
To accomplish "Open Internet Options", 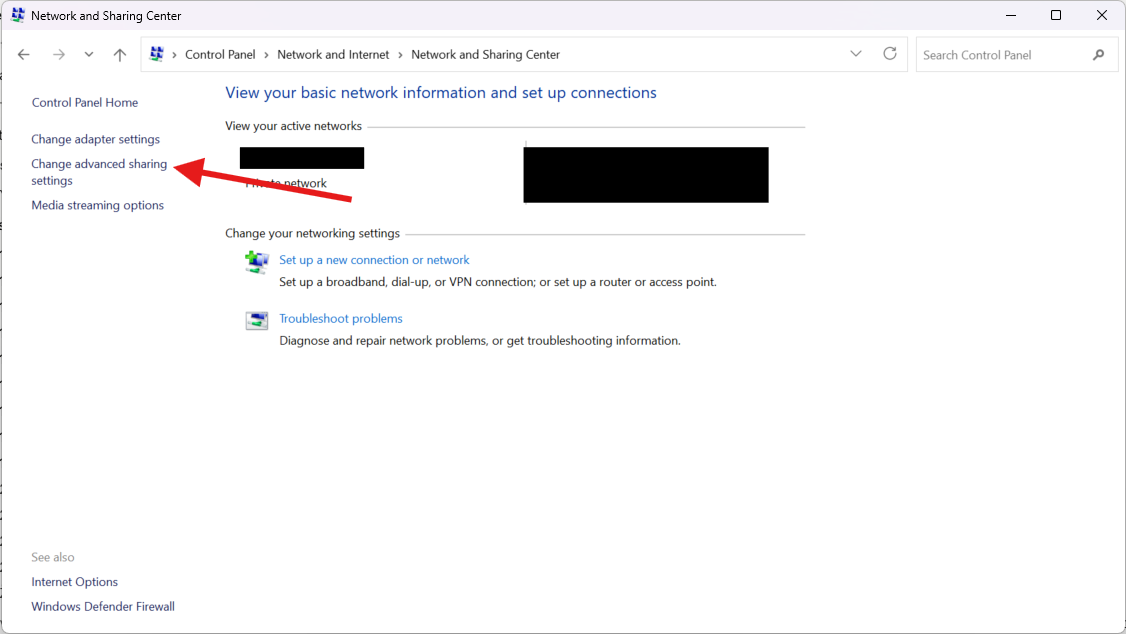I will 75,582.
